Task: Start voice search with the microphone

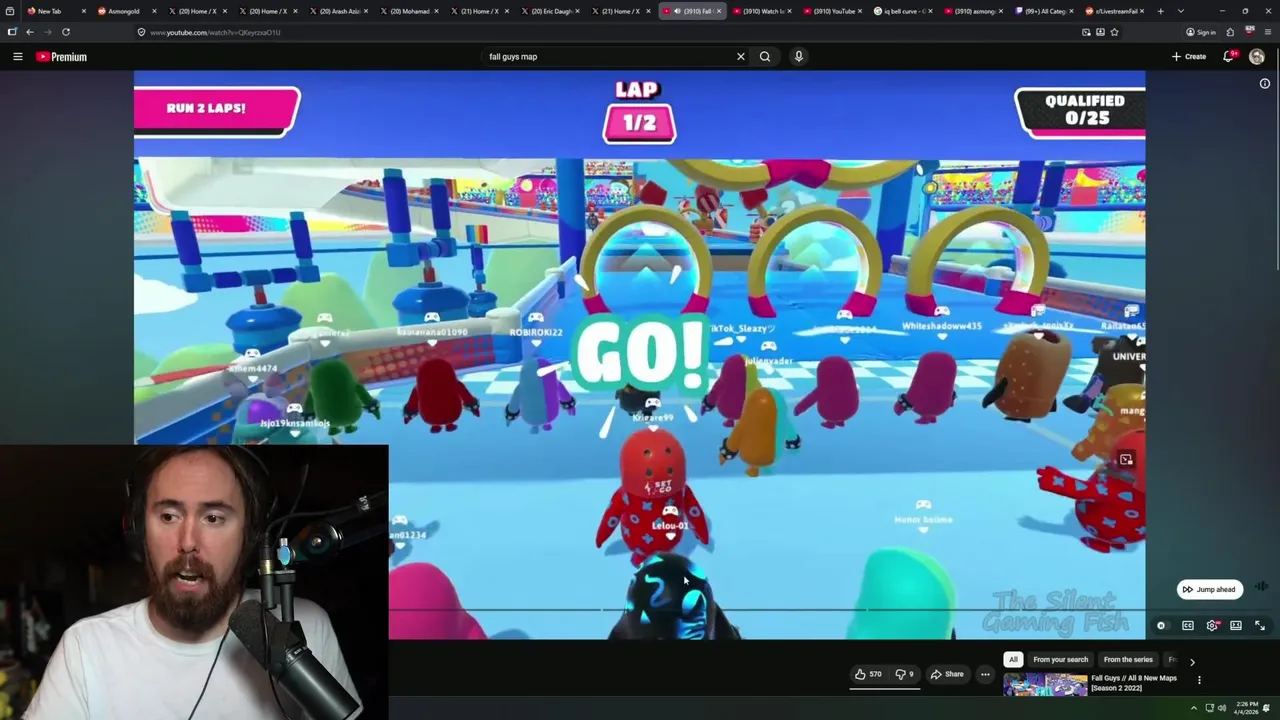Action: point(798,57)
